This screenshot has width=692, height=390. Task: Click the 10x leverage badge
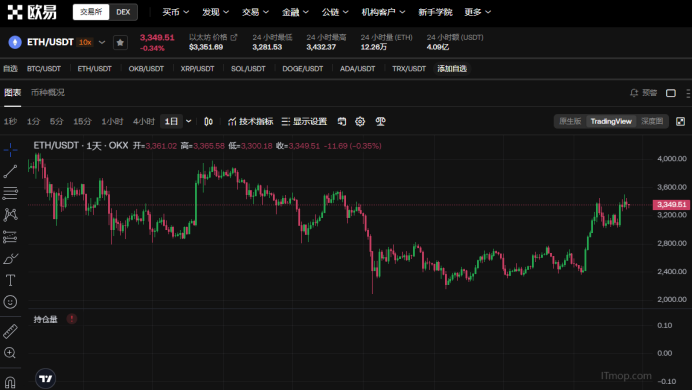[85, 42]
